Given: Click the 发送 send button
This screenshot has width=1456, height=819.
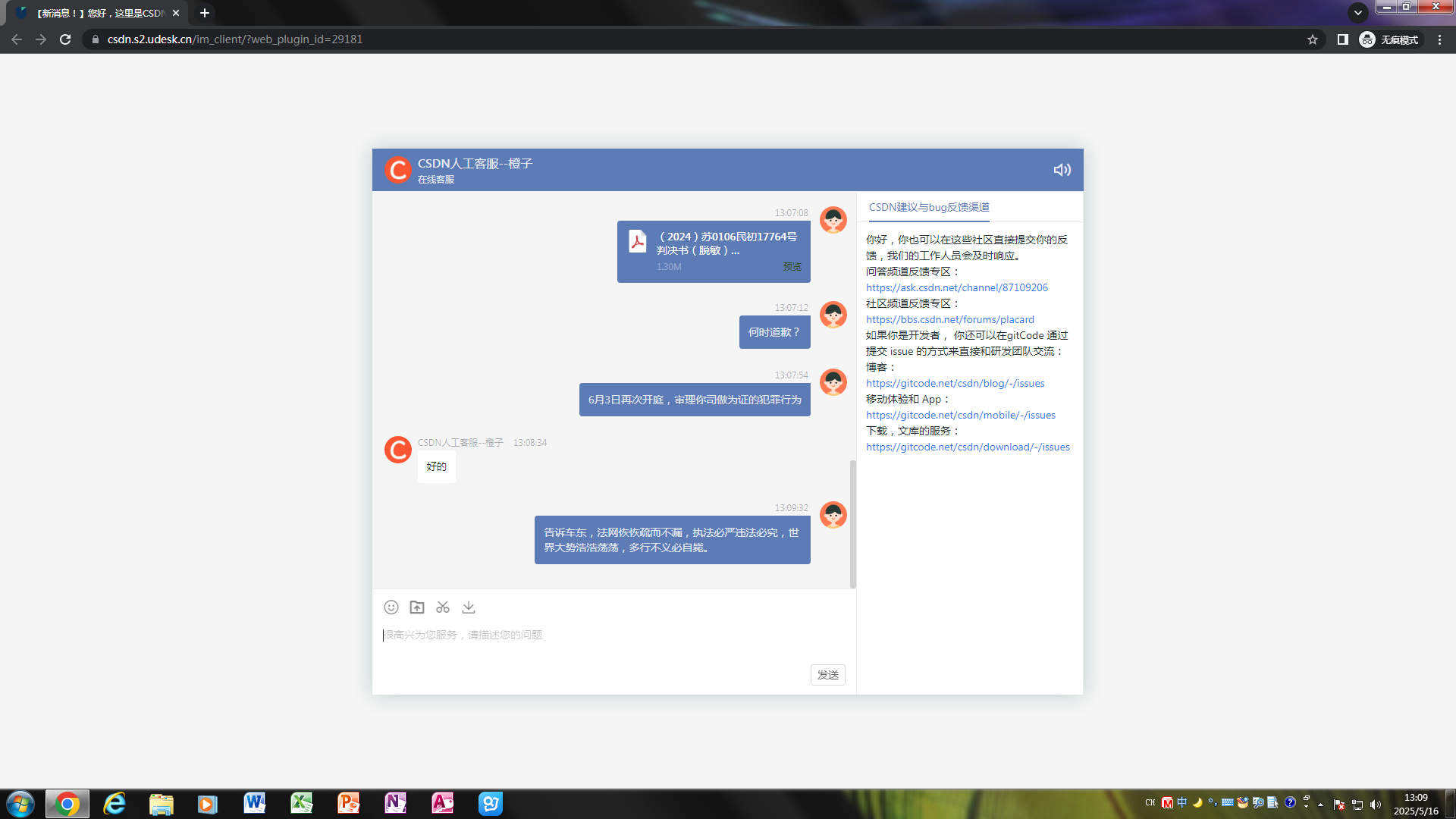Looking at the screenshot, I should coord(828,675).
